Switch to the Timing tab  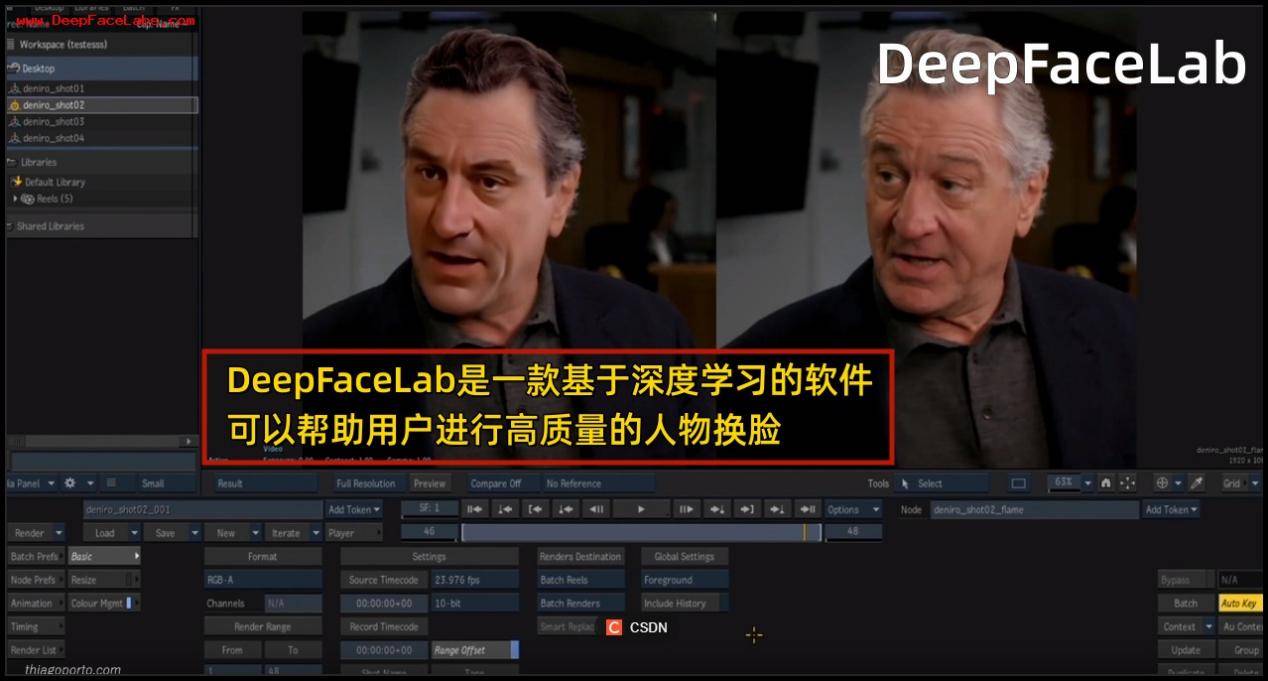click(x=35, y=627)
